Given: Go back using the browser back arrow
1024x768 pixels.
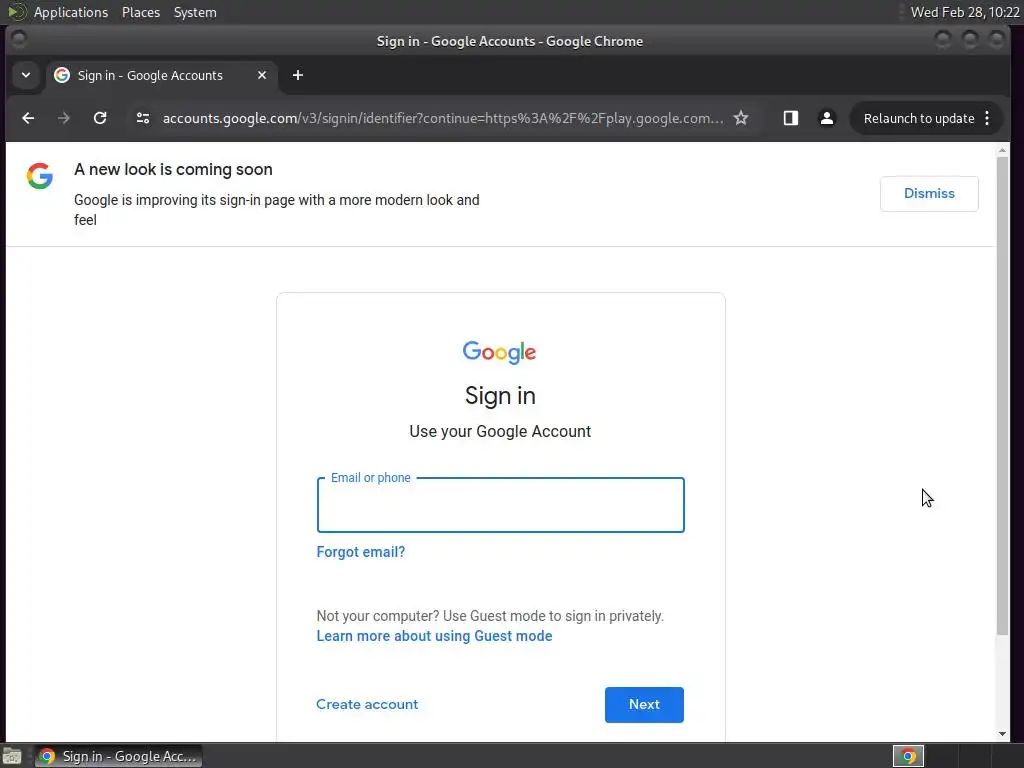Looking at the screenshot, I should [28, 118].
